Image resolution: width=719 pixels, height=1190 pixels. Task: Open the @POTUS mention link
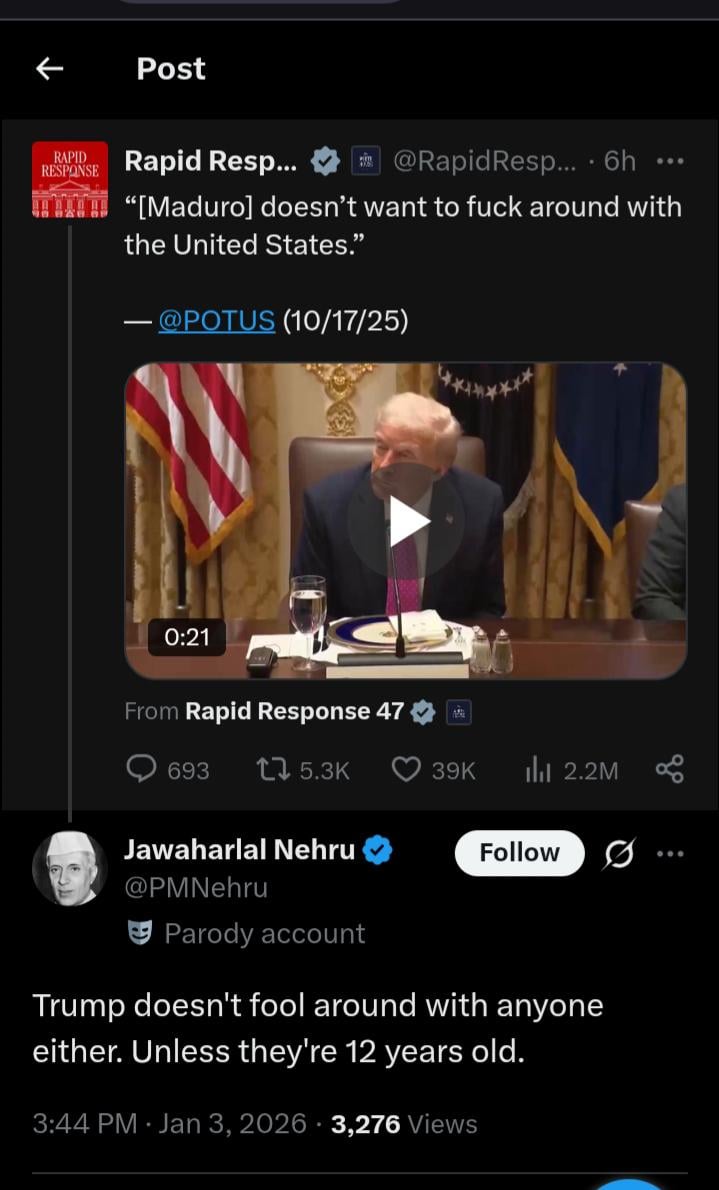point(216,320)
